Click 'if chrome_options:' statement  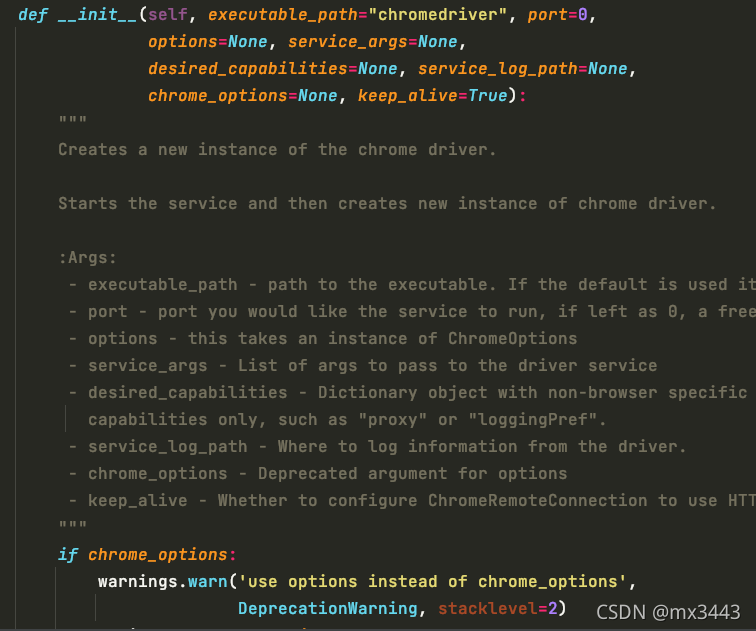147,555
